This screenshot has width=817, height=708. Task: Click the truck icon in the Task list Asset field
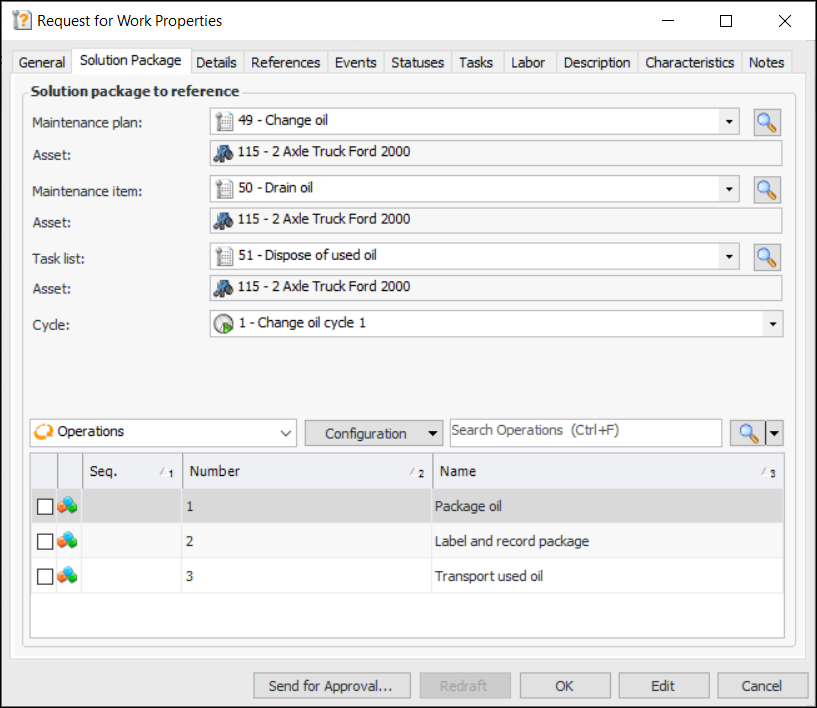coord(224,288)
